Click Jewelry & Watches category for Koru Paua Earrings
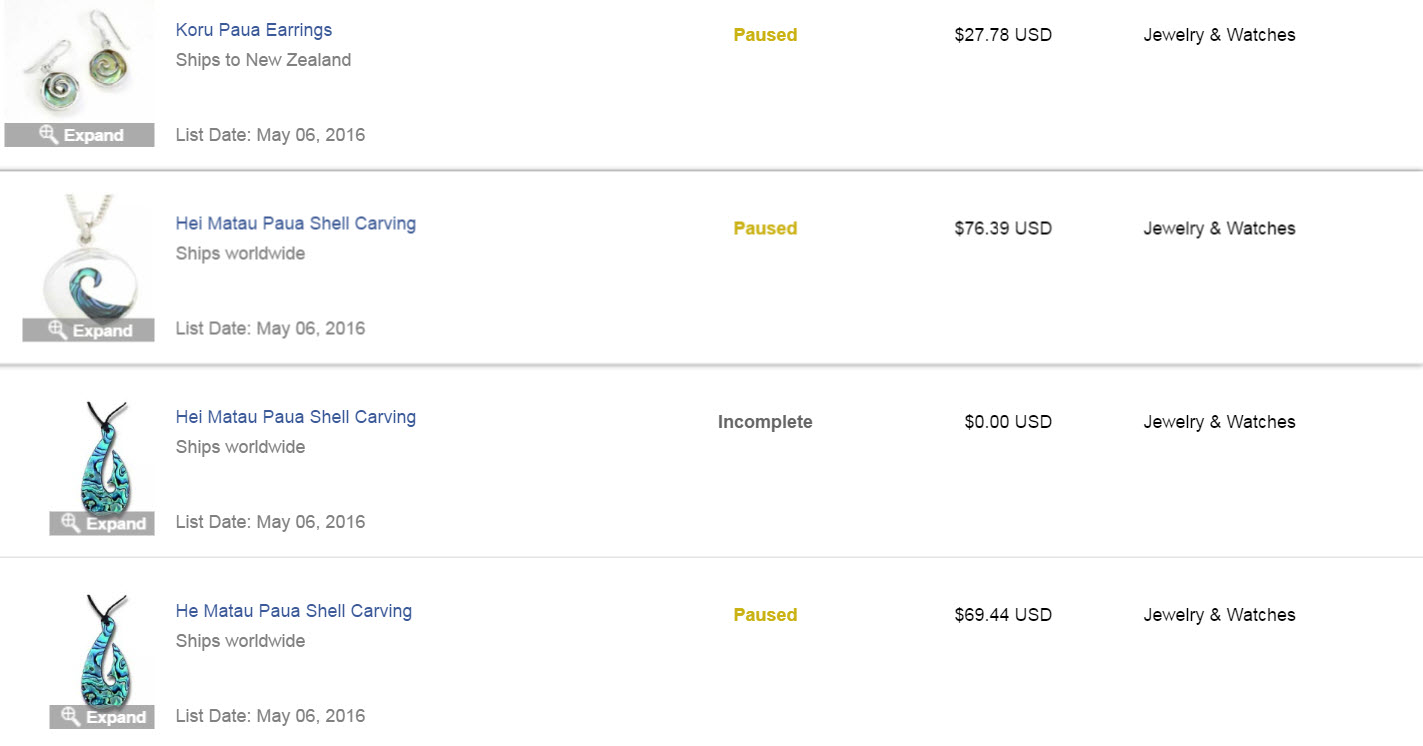1423x746 pixels. pos(1219,35)
